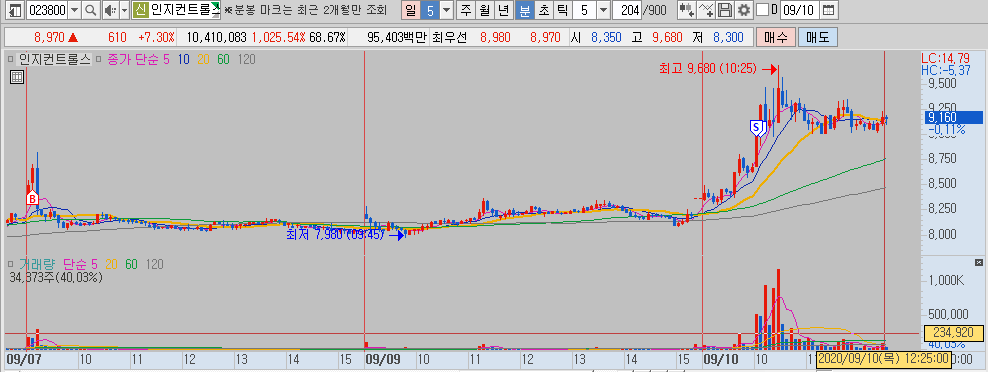
Task: Click the 10 moving average legend label
Action: [184, 60]
